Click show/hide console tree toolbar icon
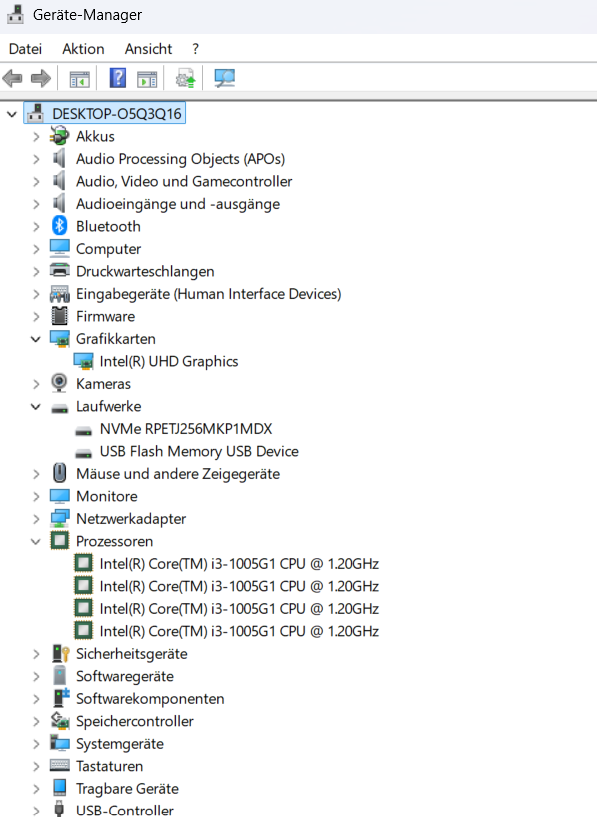Viewport: 597px width, 817px height. tap(80, 79)
